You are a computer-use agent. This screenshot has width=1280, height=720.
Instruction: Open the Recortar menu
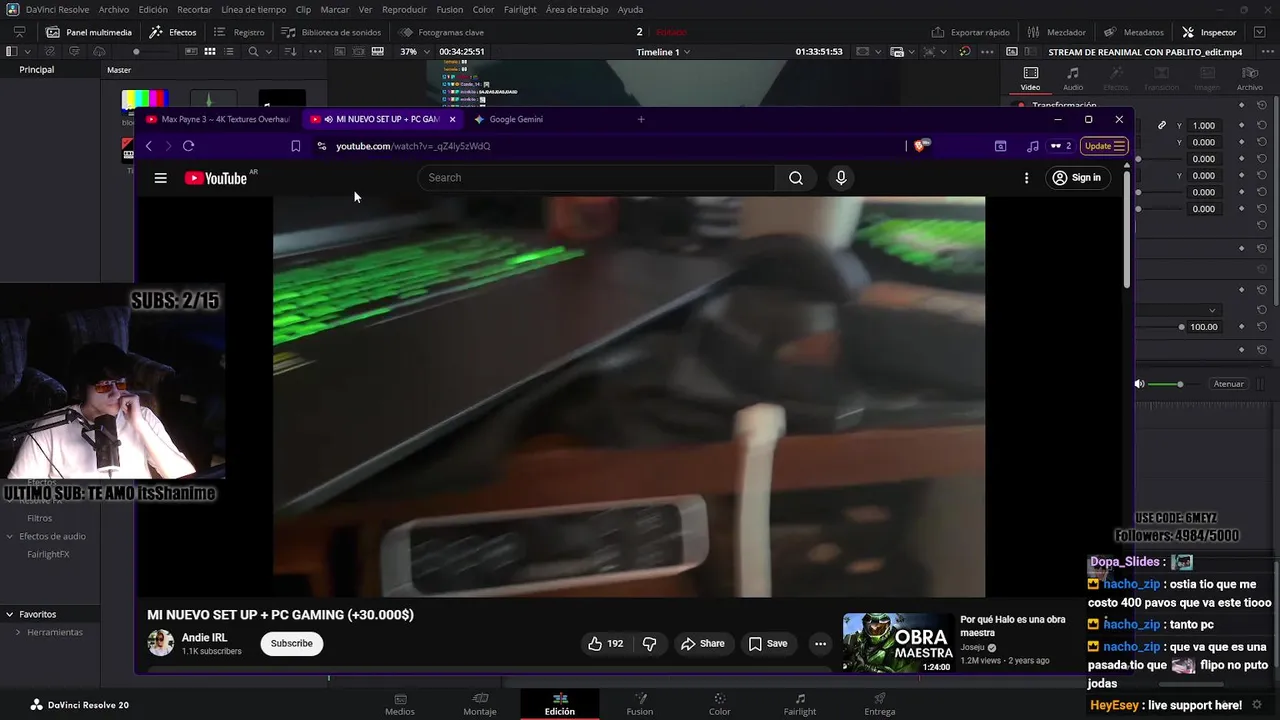pos(194,9)
